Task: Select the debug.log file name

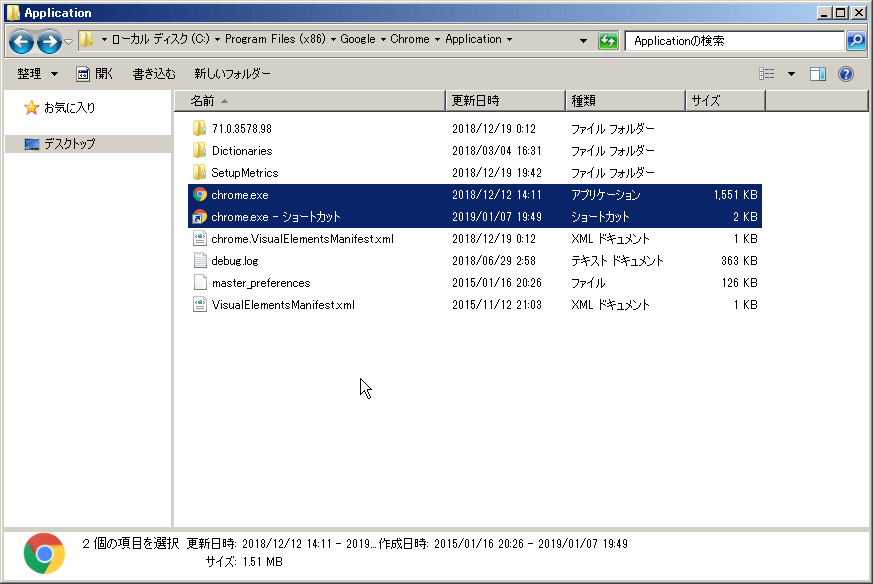Action: pyautogui.click(x=235, y=261)
